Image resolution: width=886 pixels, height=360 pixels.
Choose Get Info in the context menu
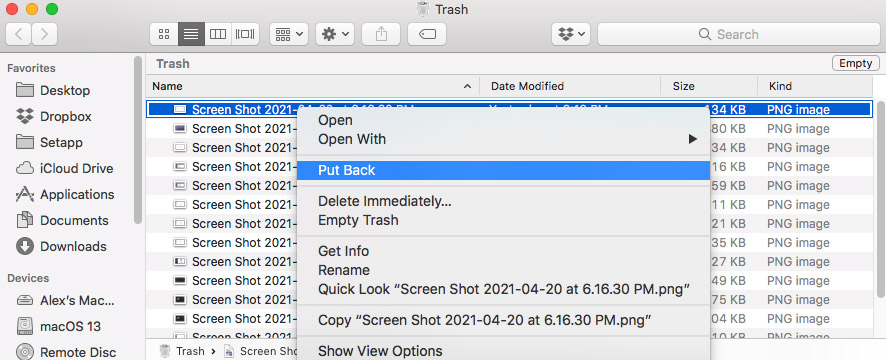click(503, 251)
